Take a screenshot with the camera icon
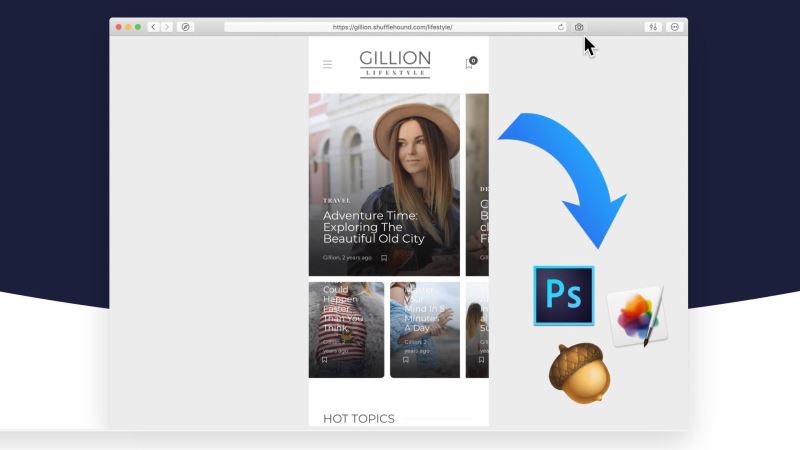This screenshot has width=800, height=450. pos(579,27)
